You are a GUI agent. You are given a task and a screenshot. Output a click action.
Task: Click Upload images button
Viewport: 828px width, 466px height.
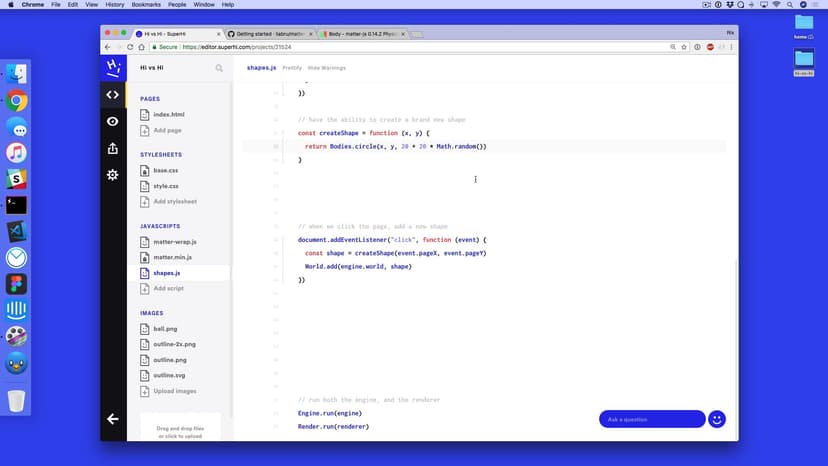tap(174, 391)
